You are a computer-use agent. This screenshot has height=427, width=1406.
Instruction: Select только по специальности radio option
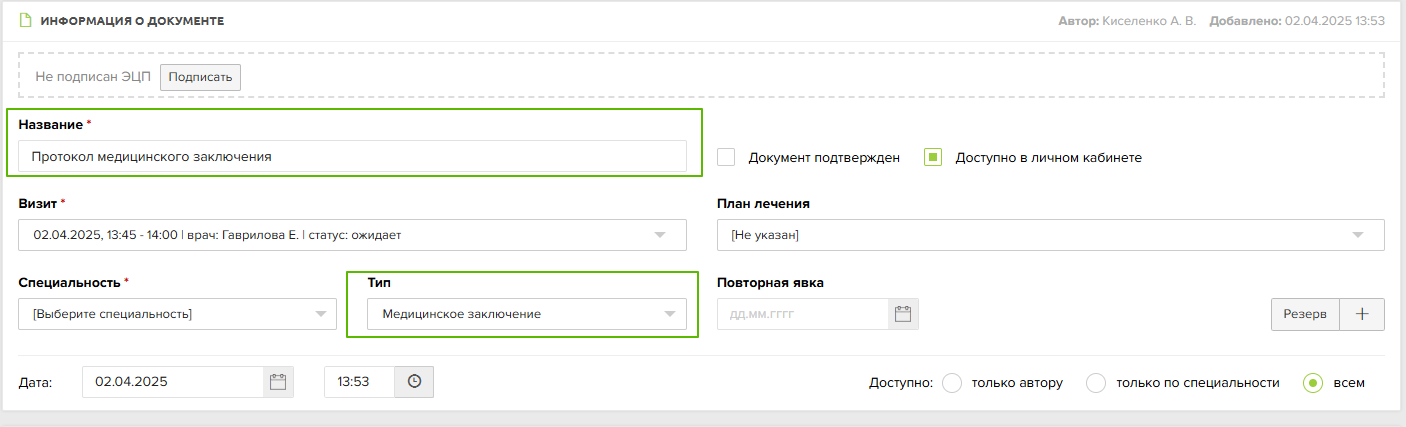pyautogui.click(x=1096, y=382)
